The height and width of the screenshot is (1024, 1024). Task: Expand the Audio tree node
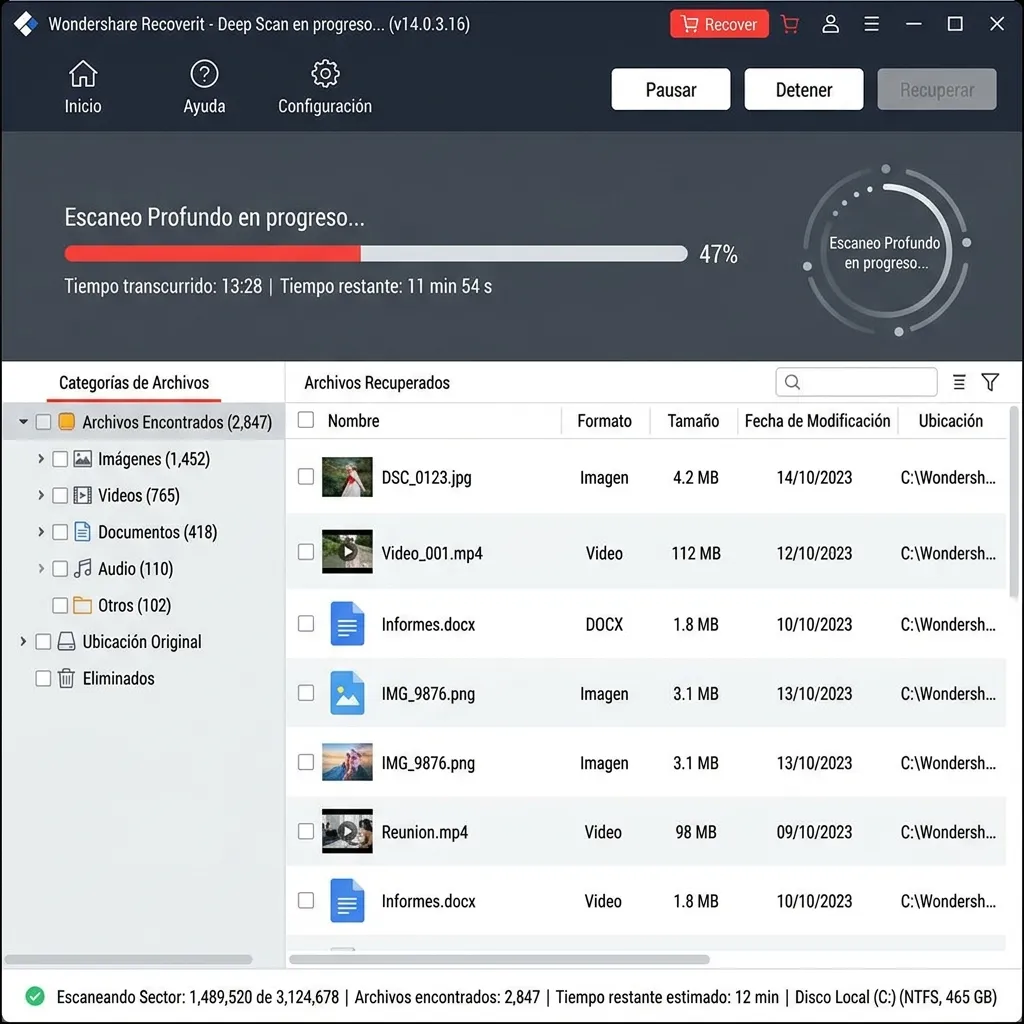(x=40, y=569)
